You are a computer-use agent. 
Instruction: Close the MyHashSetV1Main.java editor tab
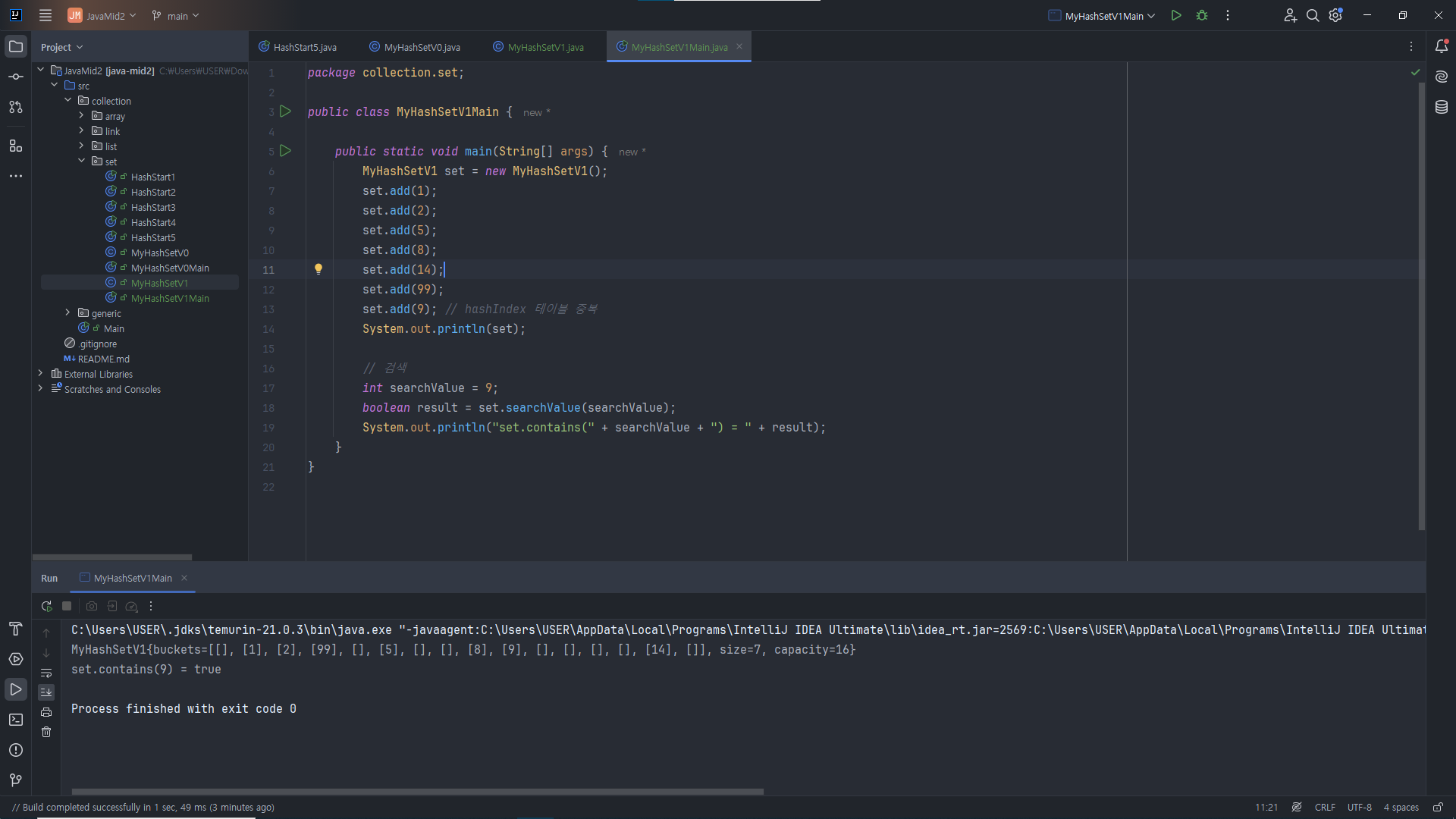pyautogui.click(x=739, y=46)
